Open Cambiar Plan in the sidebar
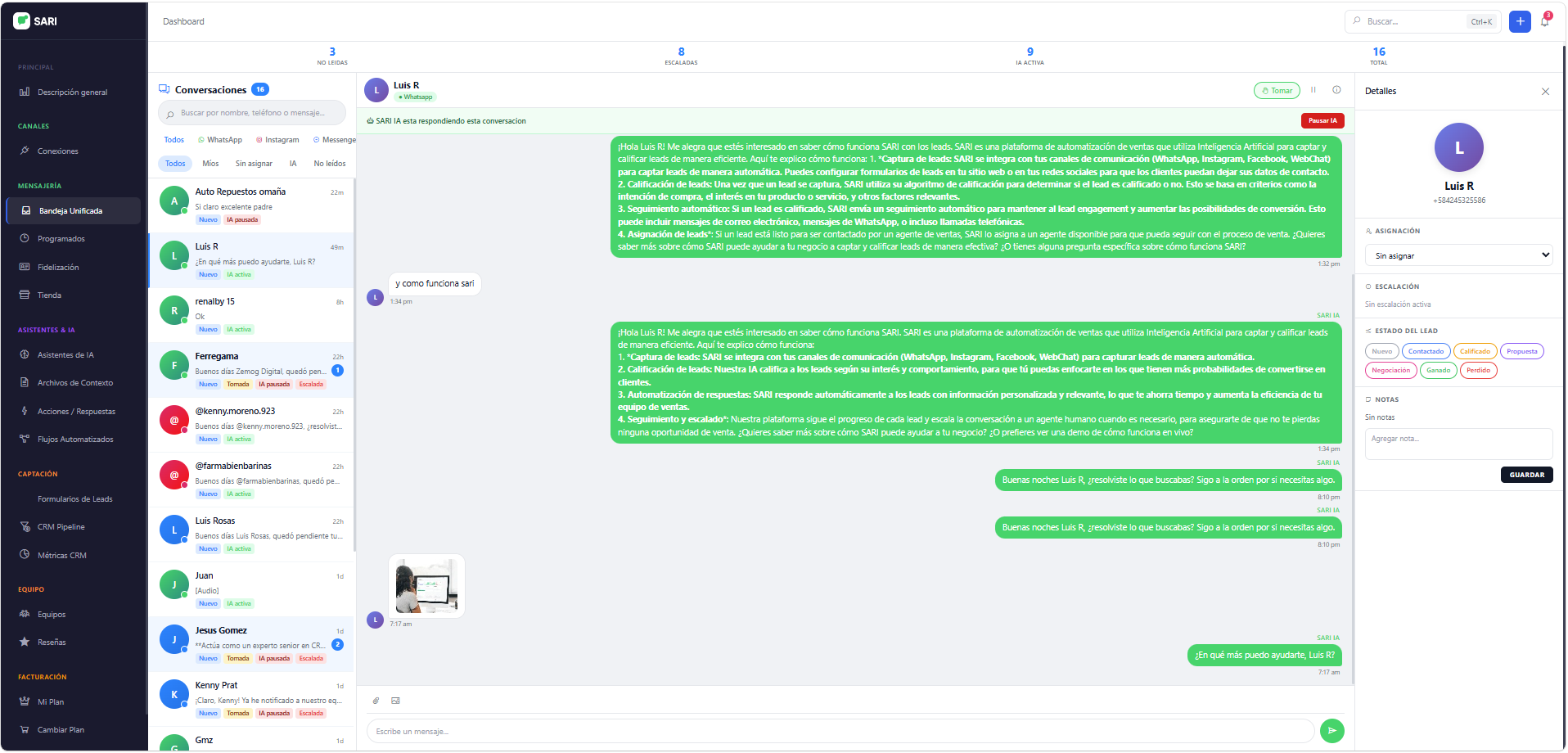Viewport: 1568px width, 753px height. click(61, 730)
